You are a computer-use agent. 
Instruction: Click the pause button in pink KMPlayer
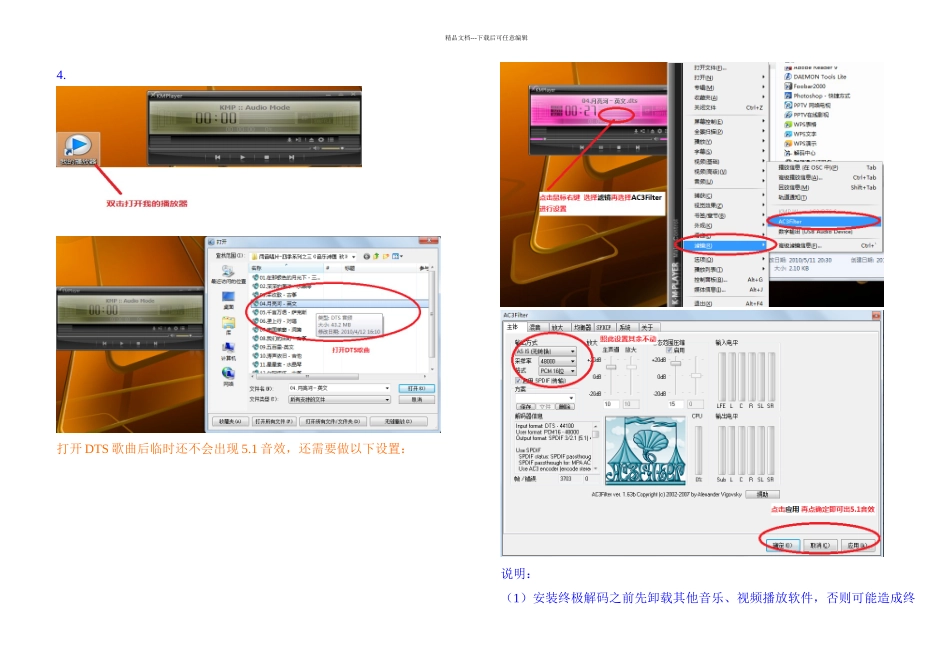(x=601, y=147)
